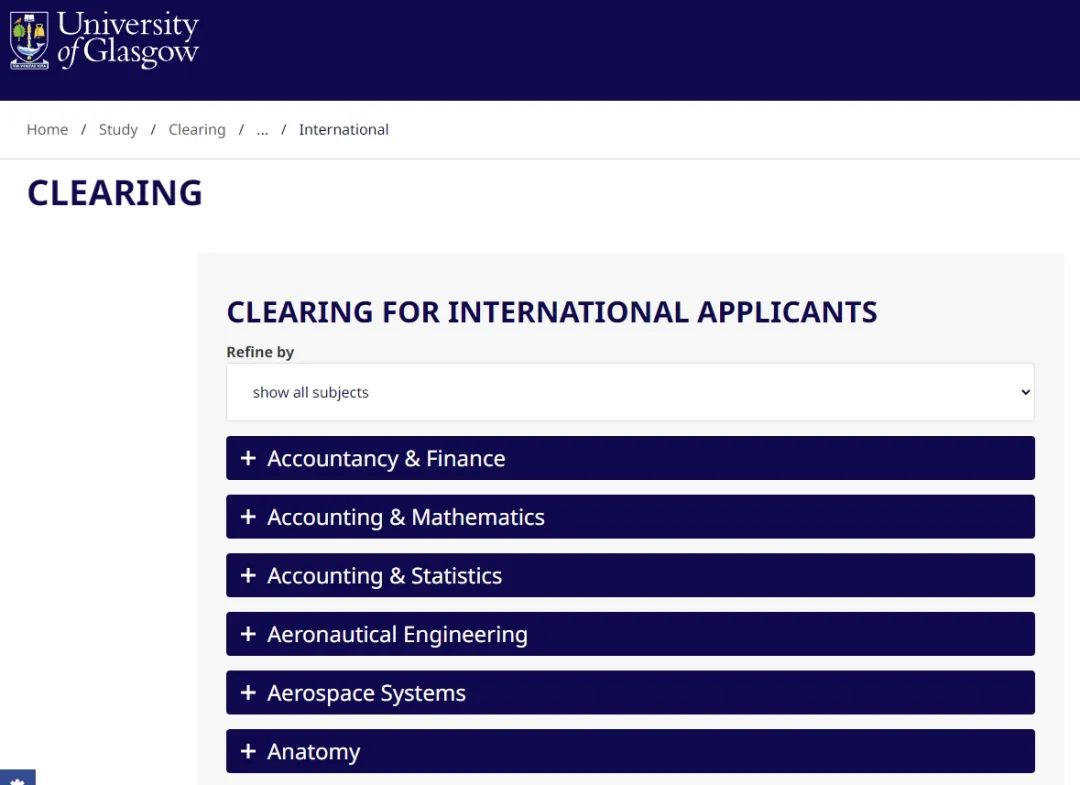Viewport: 1080px width, 785px height.
Task: Click the plus icon beside Accounting & Mathematics
Action: click(x=248, y=516)
